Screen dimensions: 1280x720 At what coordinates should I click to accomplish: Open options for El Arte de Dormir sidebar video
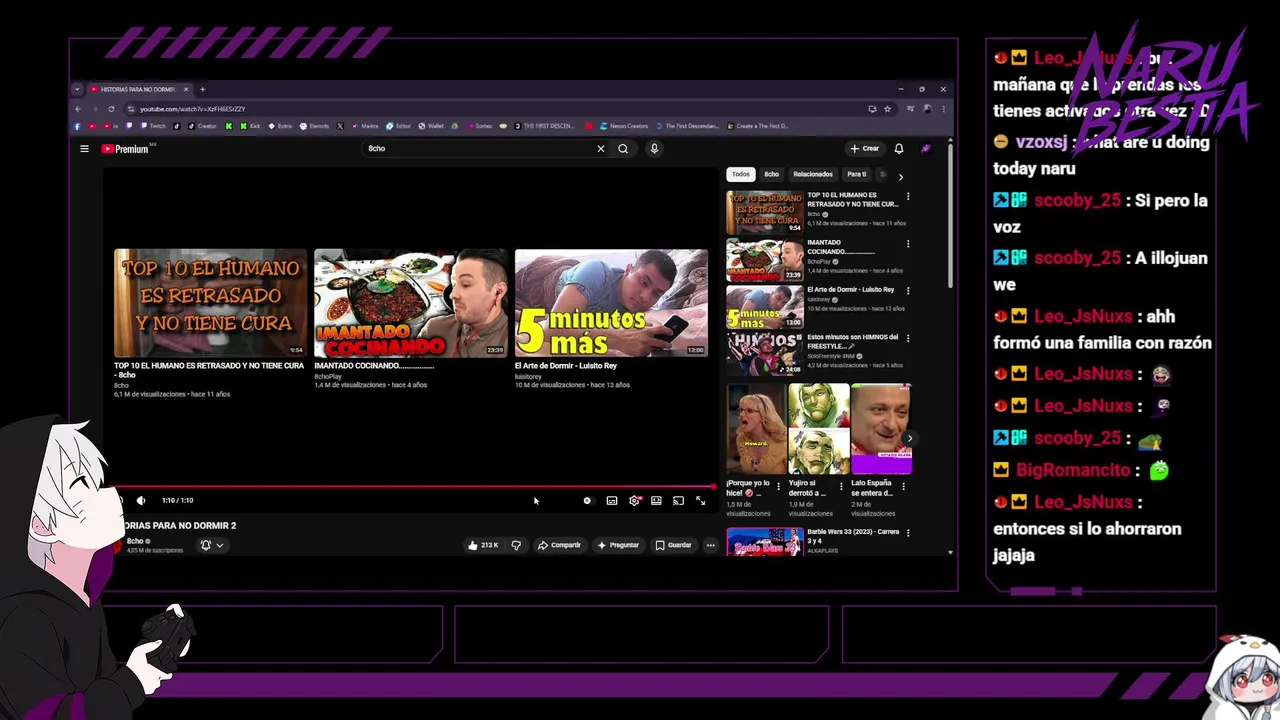click(908, 290)
